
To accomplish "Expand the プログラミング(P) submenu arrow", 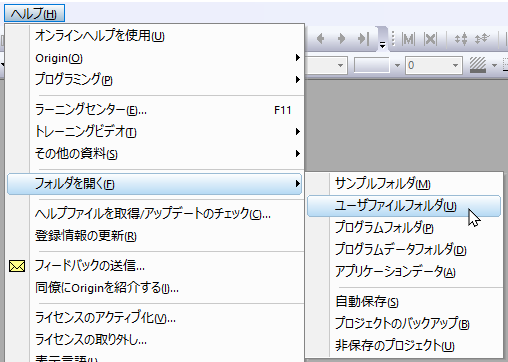I will point(298,79).
